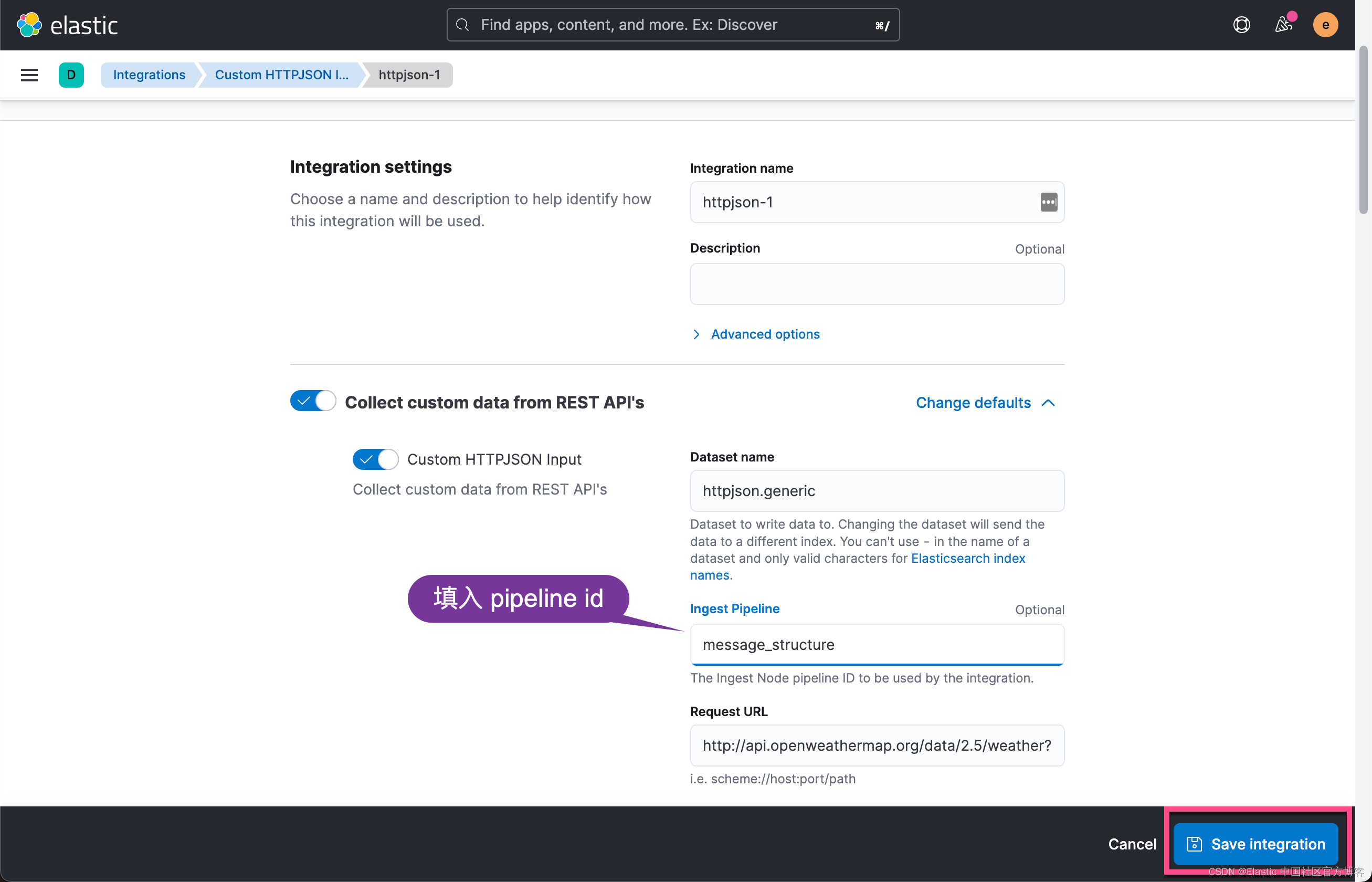Open the Custom HTTPJSON breadcrumb item
Screen dimensions: 1372x882
click(281, 75)
